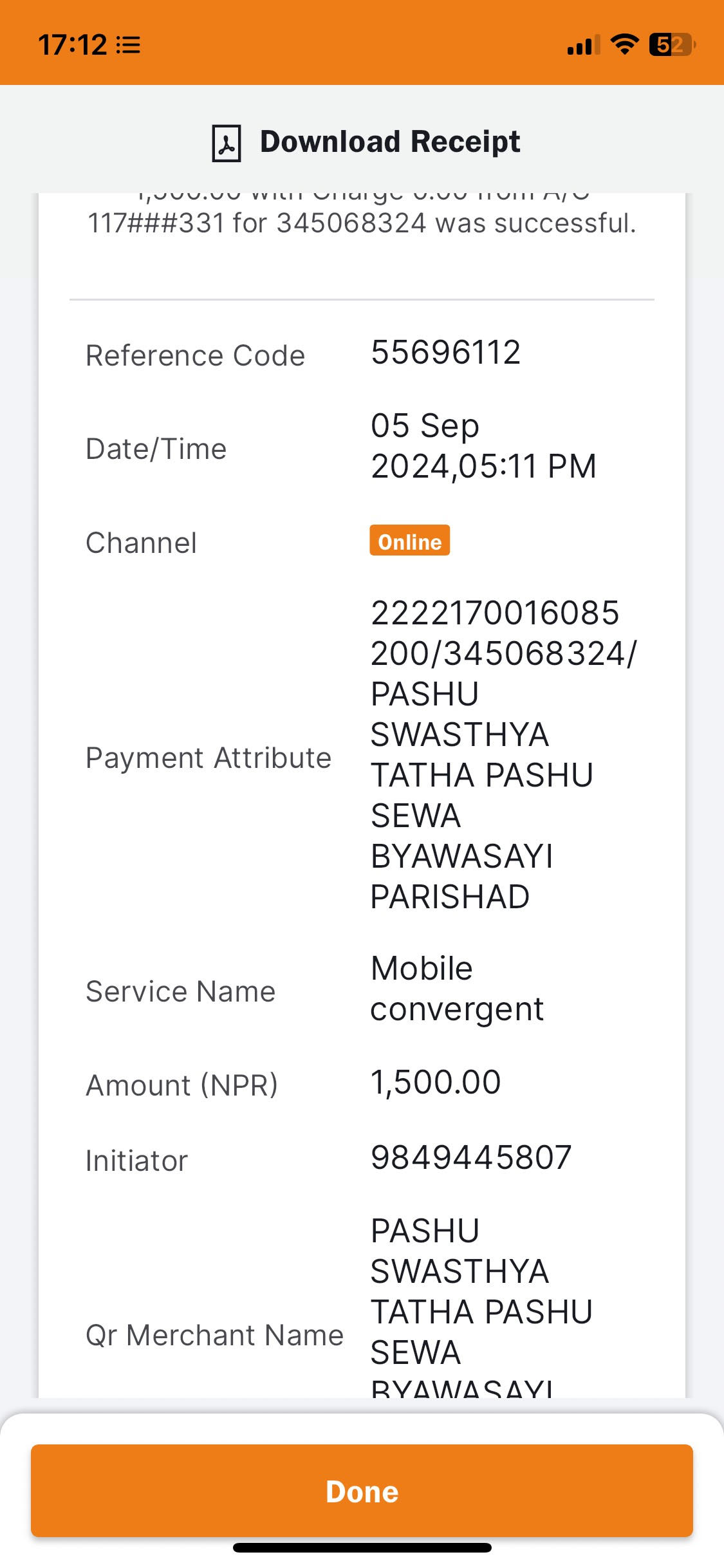Image resolution: width=724 pixels, height=1568 pixels.
Task: Tap the success message mentioning 345068324
Action: pos(362,216)
